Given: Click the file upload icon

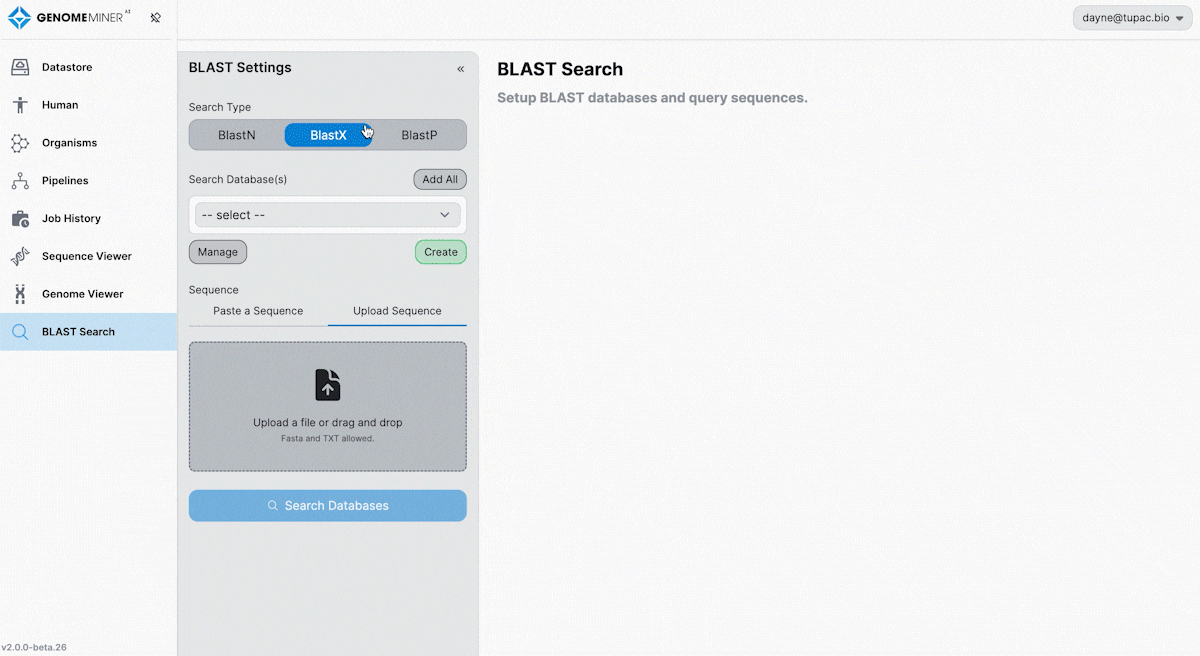Looking at the screenshot, I should point(328,385).
